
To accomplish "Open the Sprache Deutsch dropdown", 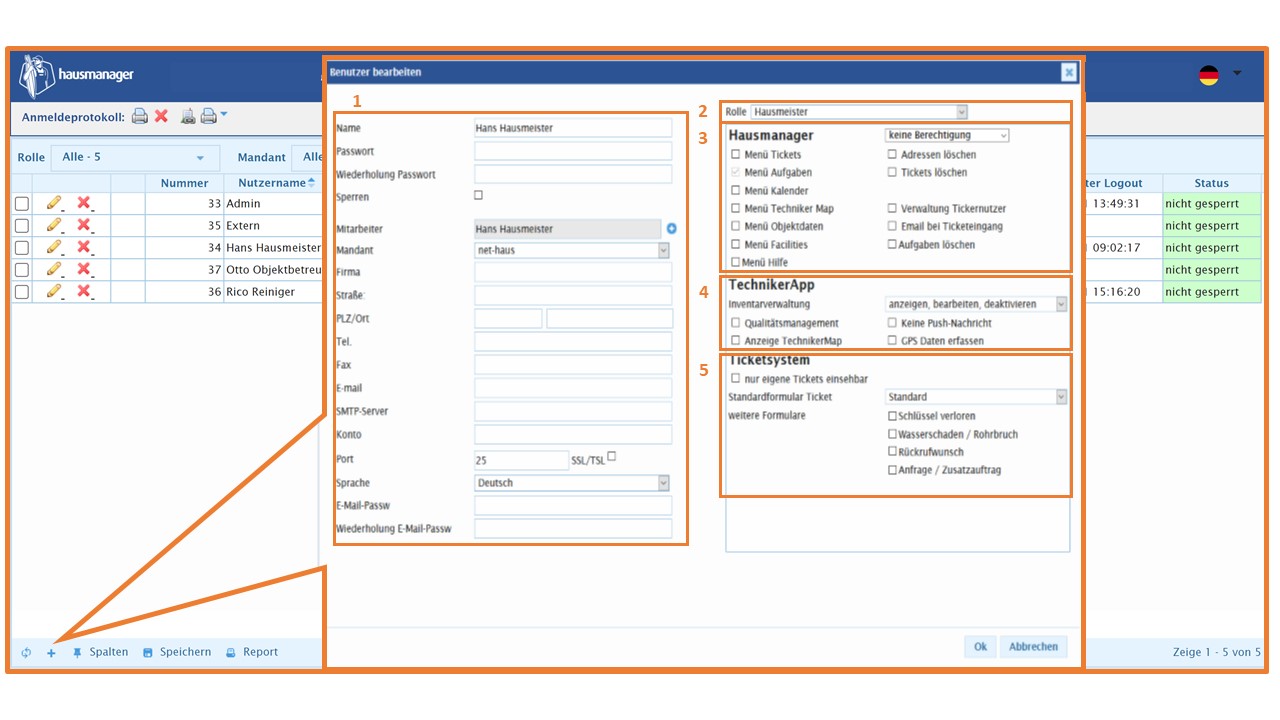I will click(572, 483).
